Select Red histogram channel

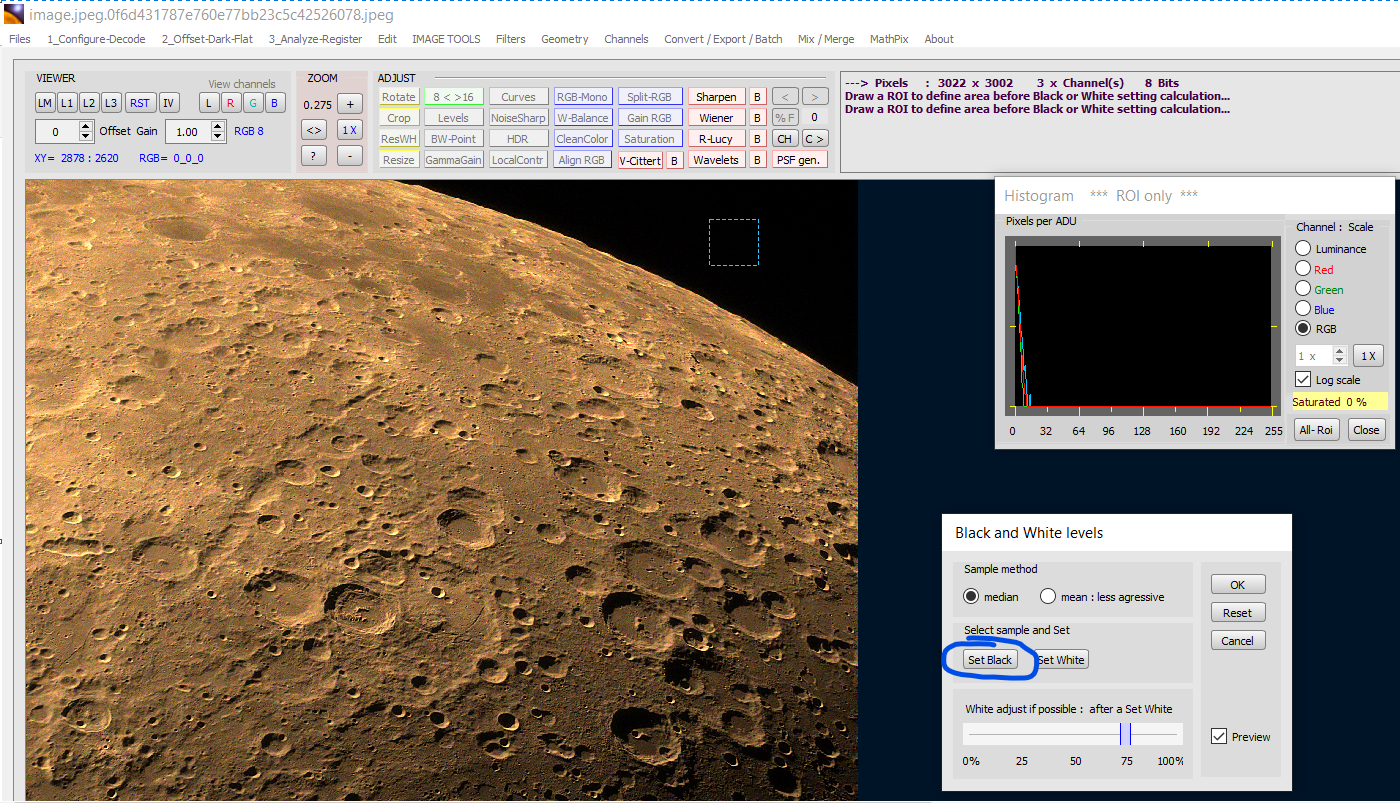[x=1303, y=268]
